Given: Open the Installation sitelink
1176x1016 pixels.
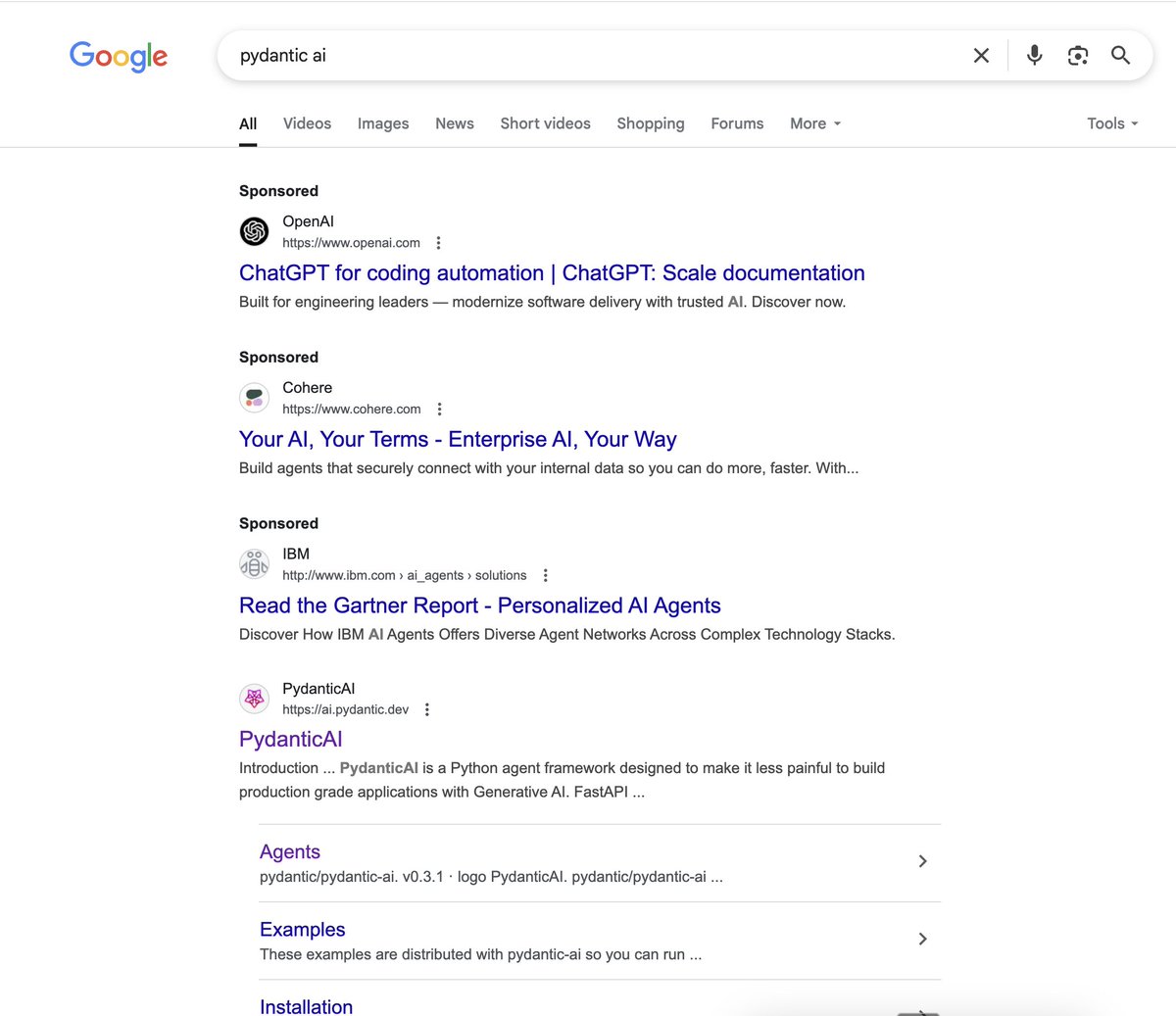Looking at the screenshot, I should 306,1006.
